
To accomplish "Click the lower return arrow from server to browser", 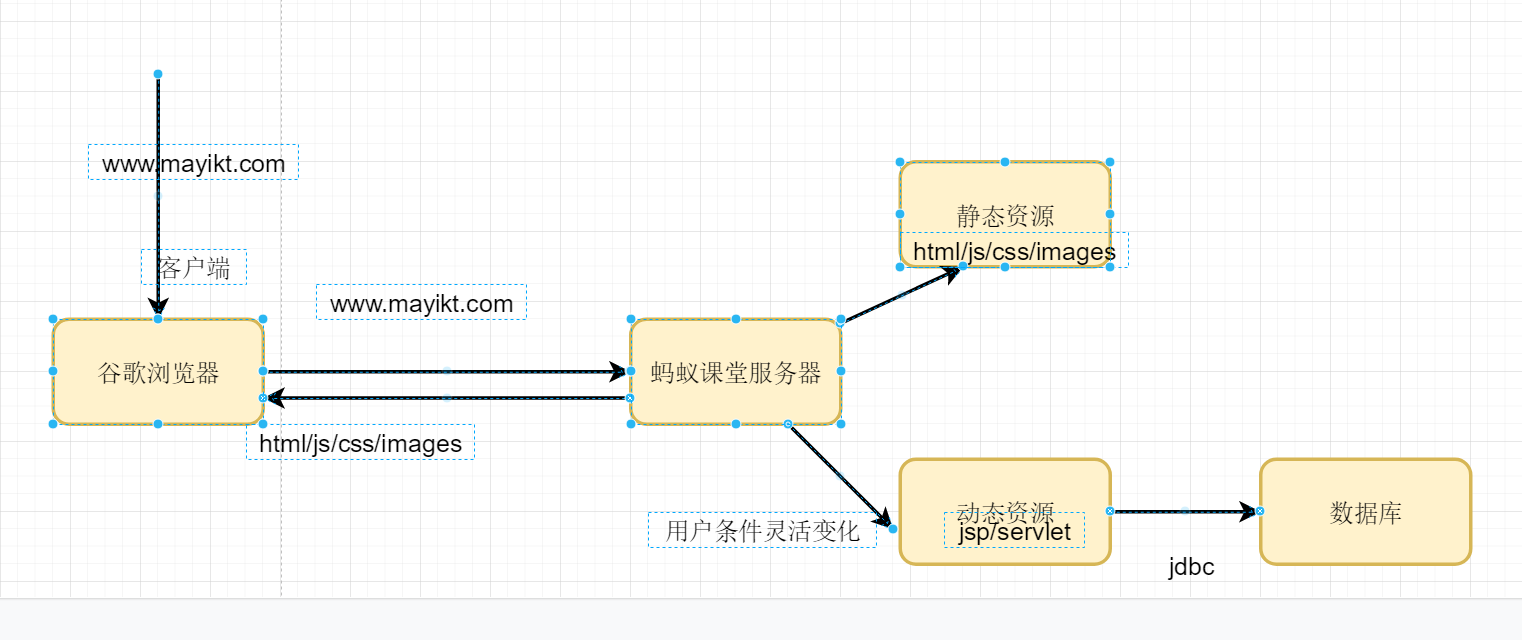I will (446, 398).
